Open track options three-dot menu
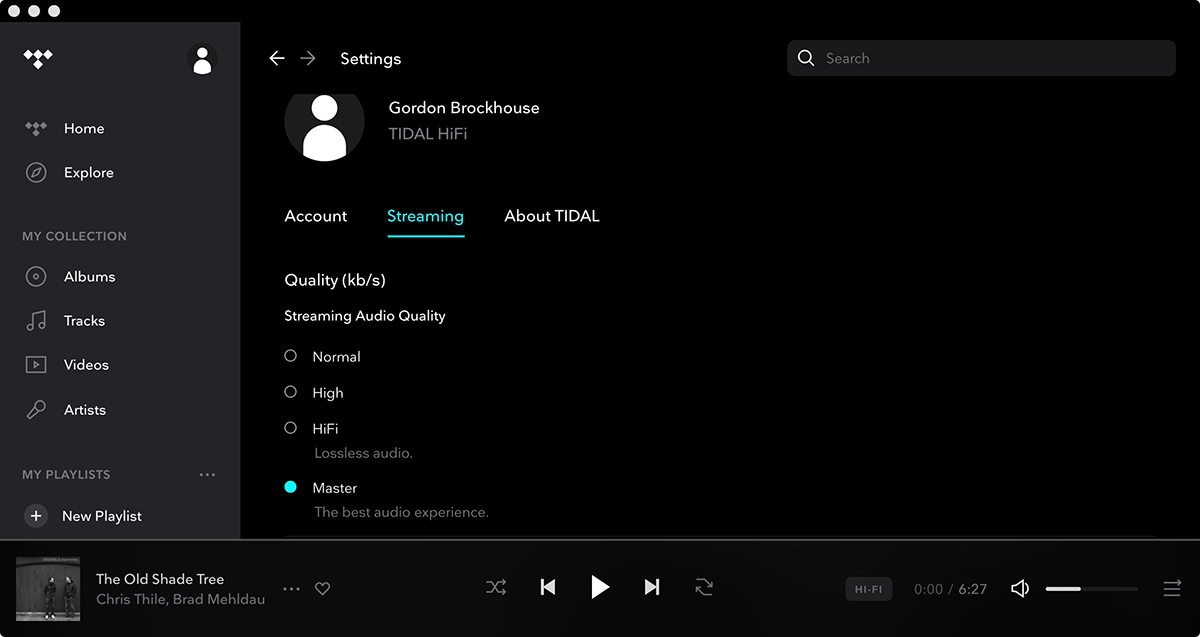The height and width of the screenshot is (637, 1200). 291,589
